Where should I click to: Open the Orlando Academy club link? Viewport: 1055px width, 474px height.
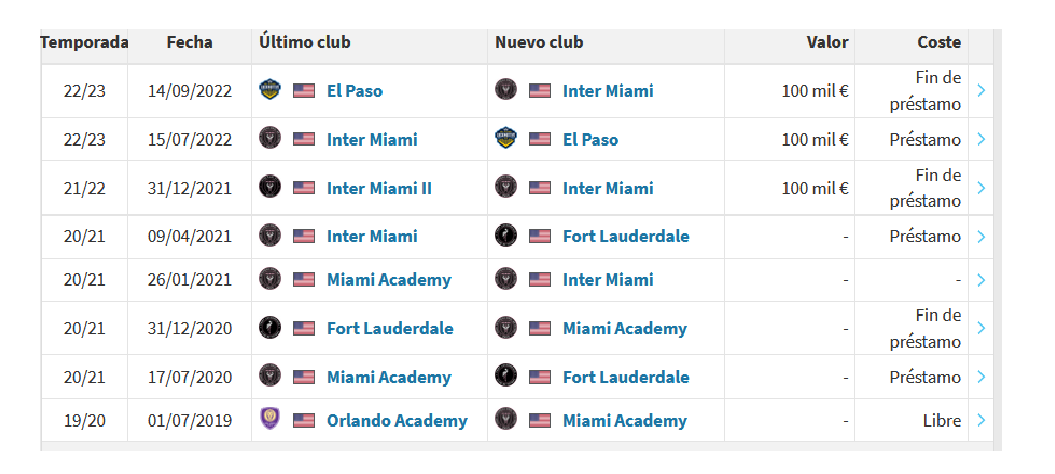(397, 420)
